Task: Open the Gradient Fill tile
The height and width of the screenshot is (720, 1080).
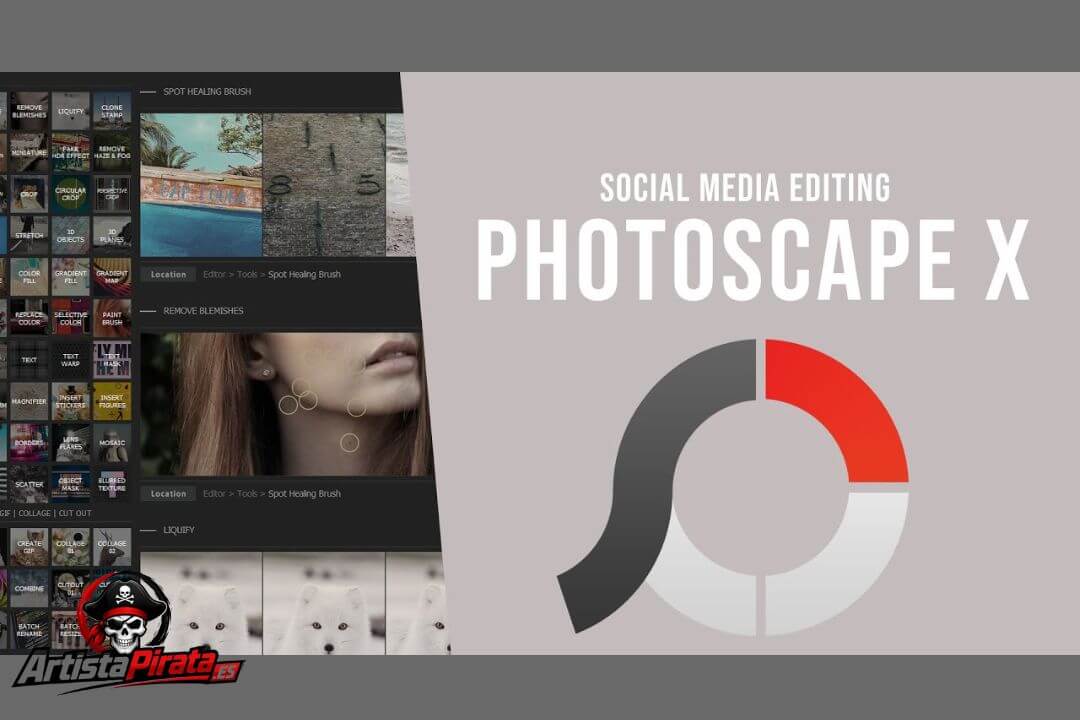Action: [70, 276]
